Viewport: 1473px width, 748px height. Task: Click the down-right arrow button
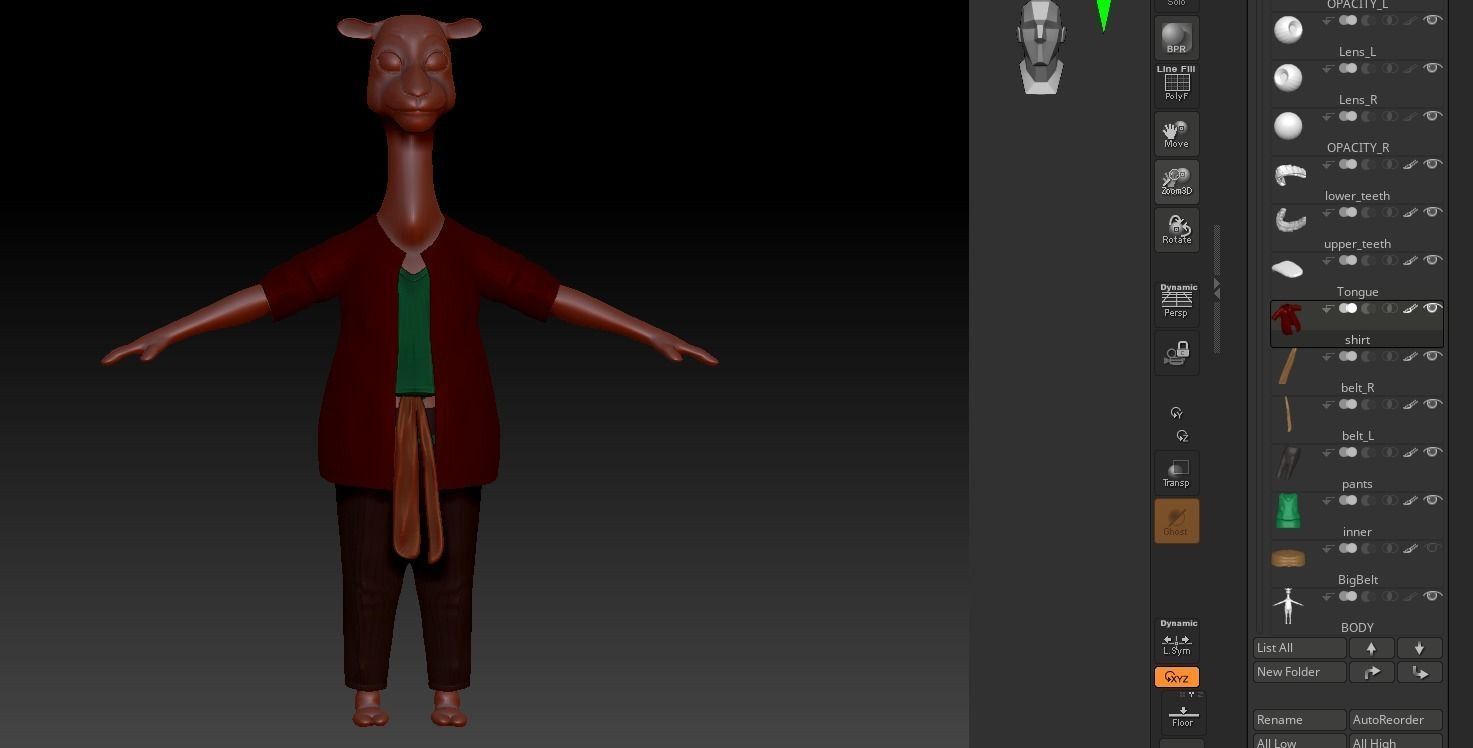click(1419, 672)
